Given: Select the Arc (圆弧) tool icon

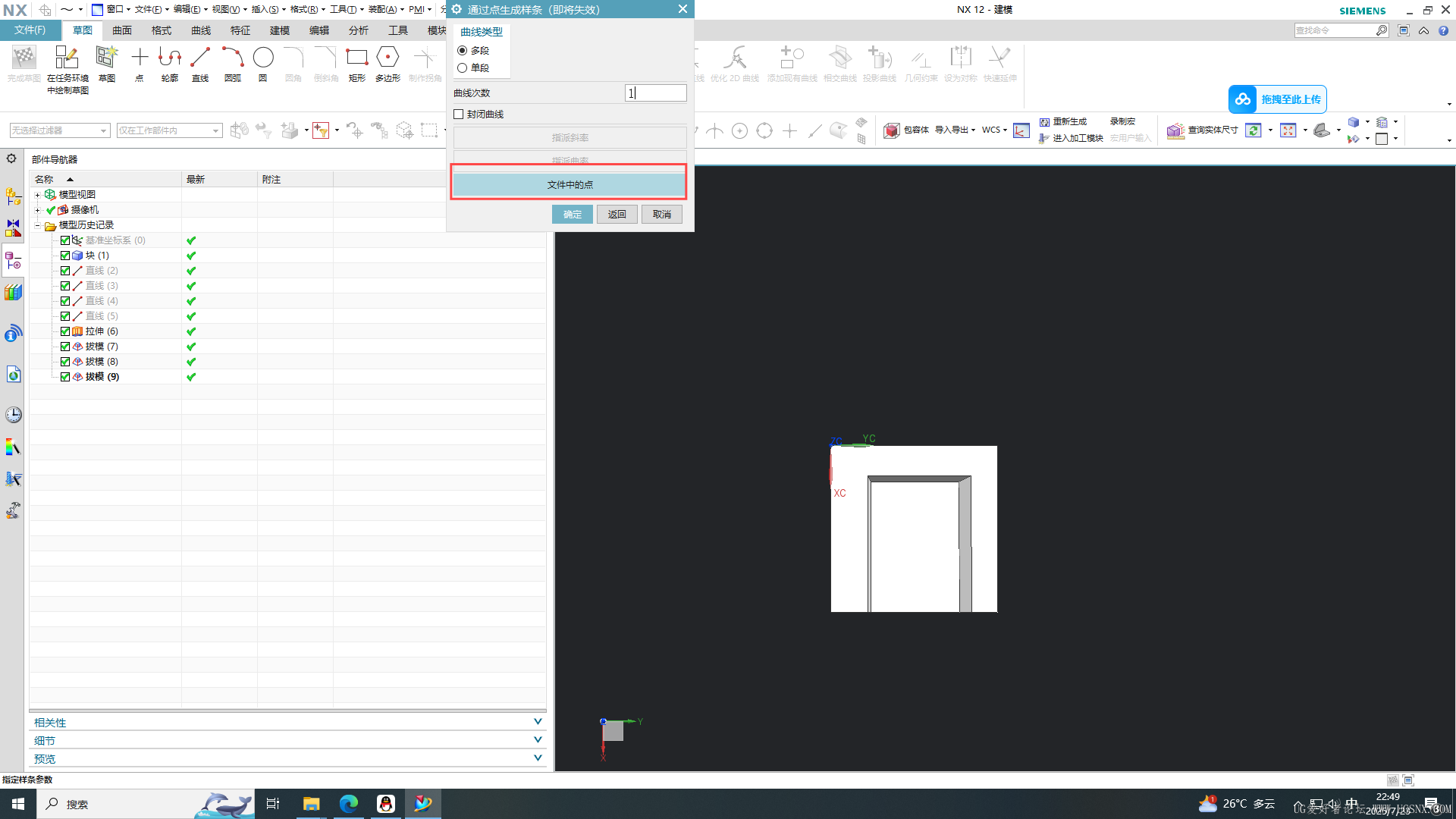Looking at the screenshot, I should [233, 58].
